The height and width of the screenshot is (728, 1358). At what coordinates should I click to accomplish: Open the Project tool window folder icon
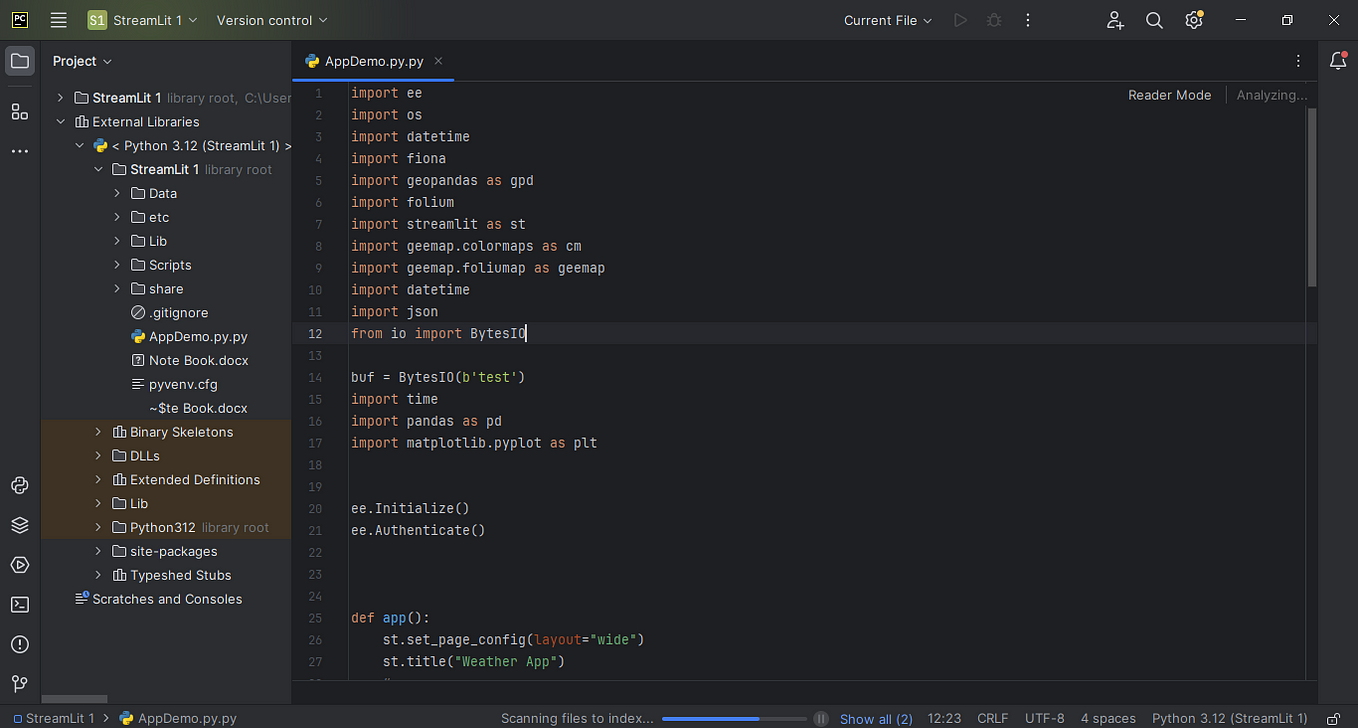pos(20,61)
